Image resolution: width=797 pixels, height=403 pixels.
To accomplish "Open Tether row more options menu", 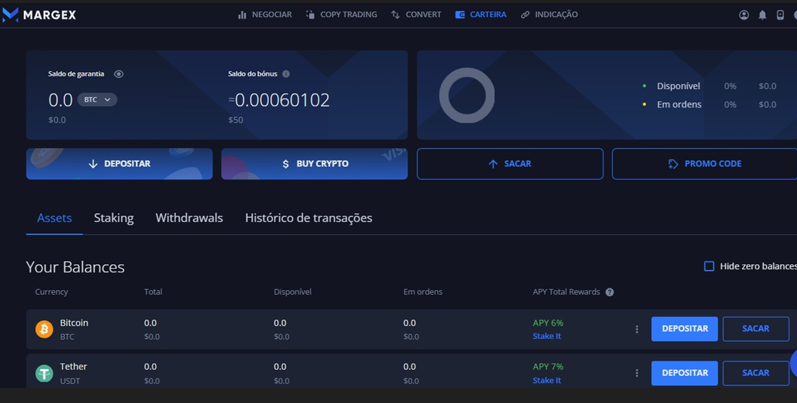I will coord(637,373).
